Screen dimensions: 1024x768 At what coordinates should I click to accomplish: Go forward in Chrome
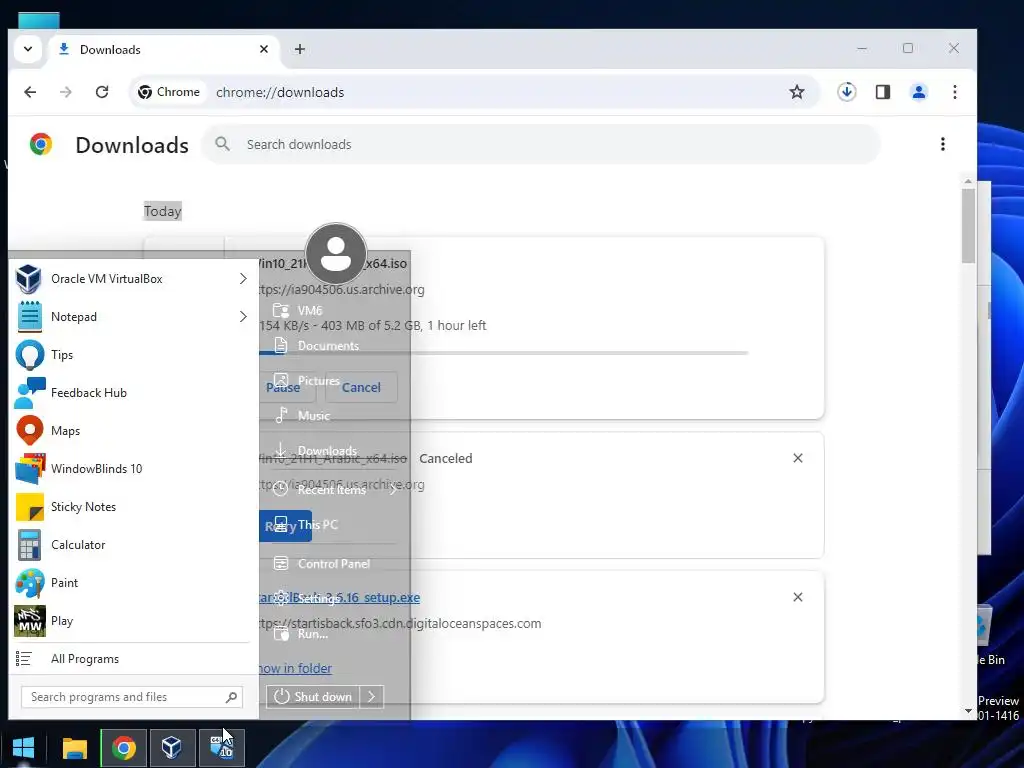coord(65,92)
